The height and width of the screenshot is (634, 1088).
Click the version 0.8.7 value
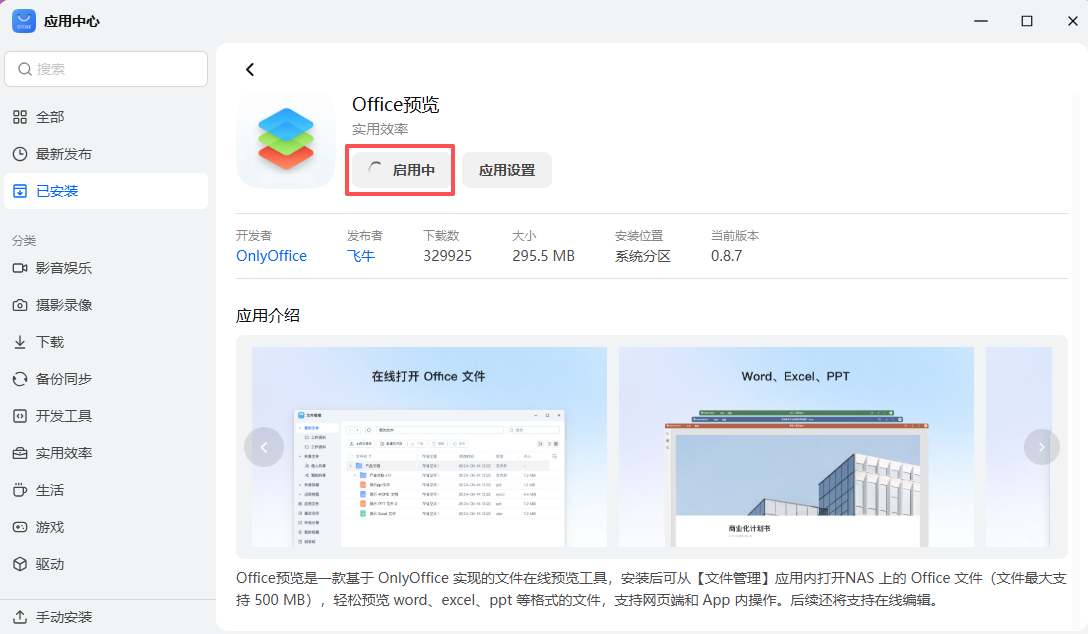[x=726, y=256]
